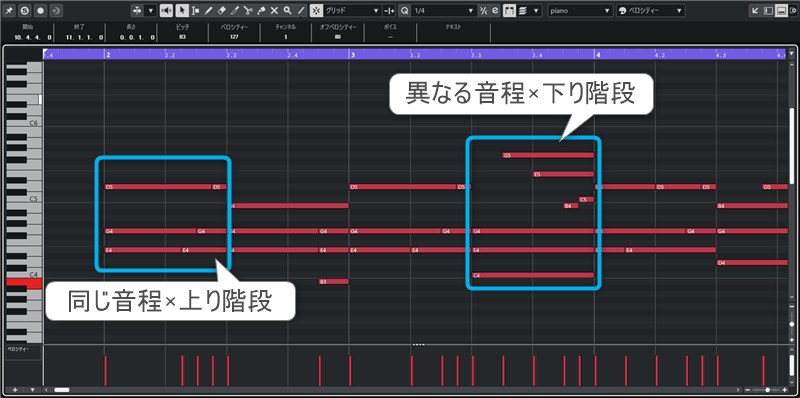The height and width of the screenshot is (398, 800).
Task: Click the info line layout icon
Action: [781, 11]
